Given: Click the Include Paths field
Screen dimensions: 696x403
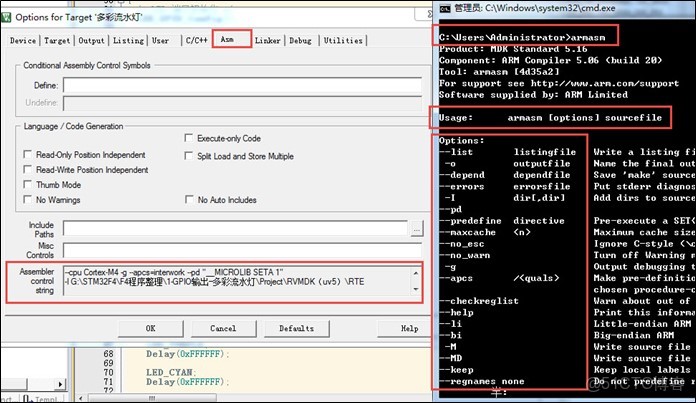Looking at the screenshot, I should (x=235, y=229).
